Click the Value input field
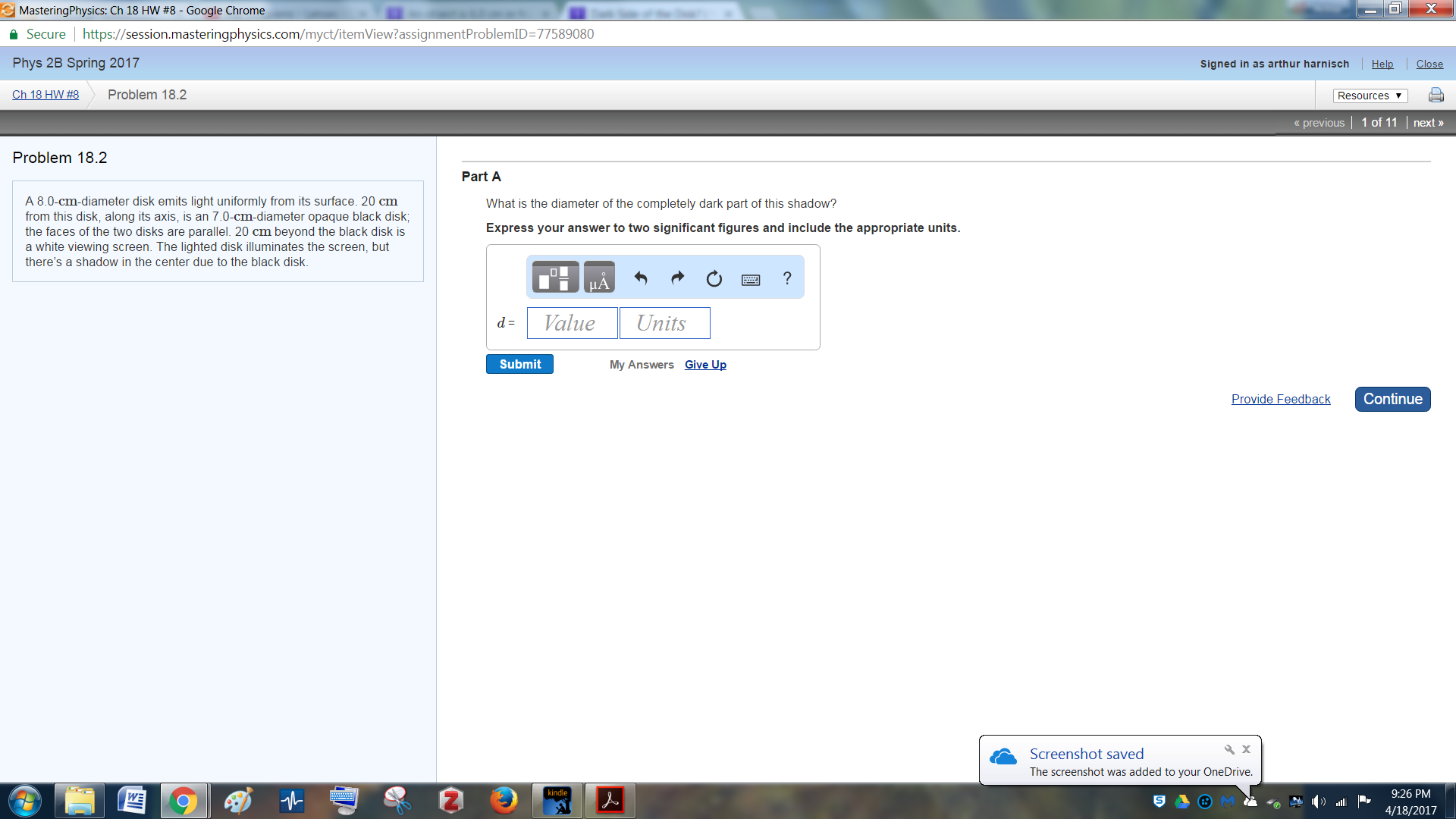Screen dimensions: 1456x819 (573, 323)
